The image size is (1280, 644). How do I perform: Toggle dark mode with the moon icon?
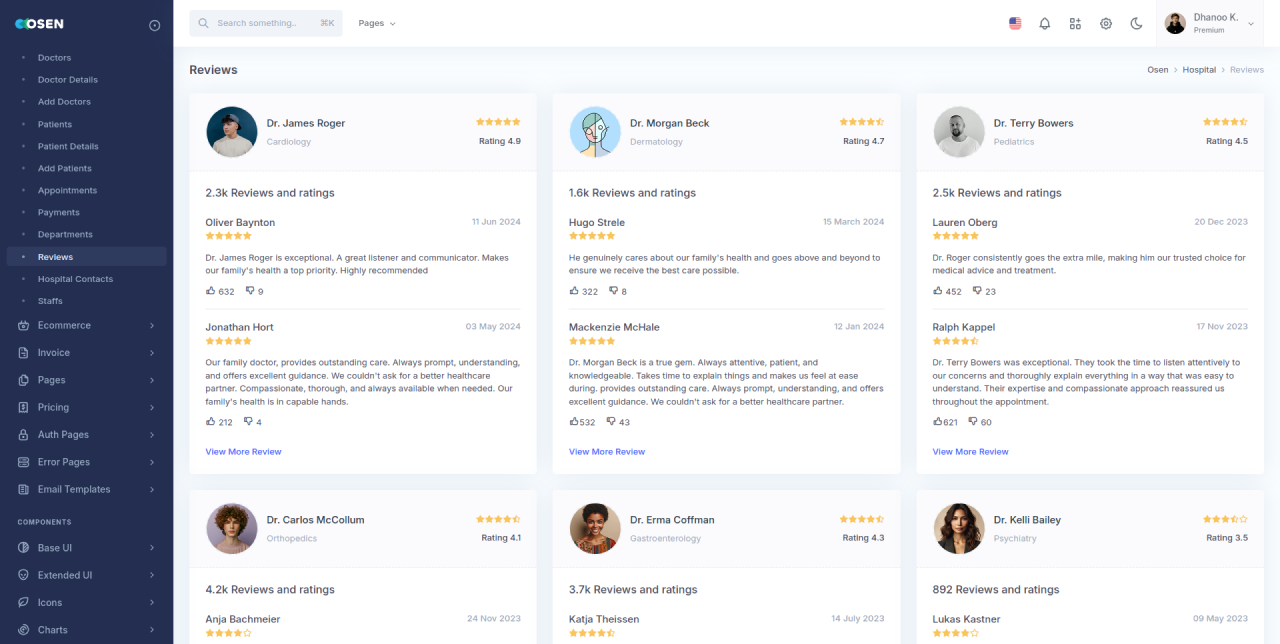pos(1137,23)
